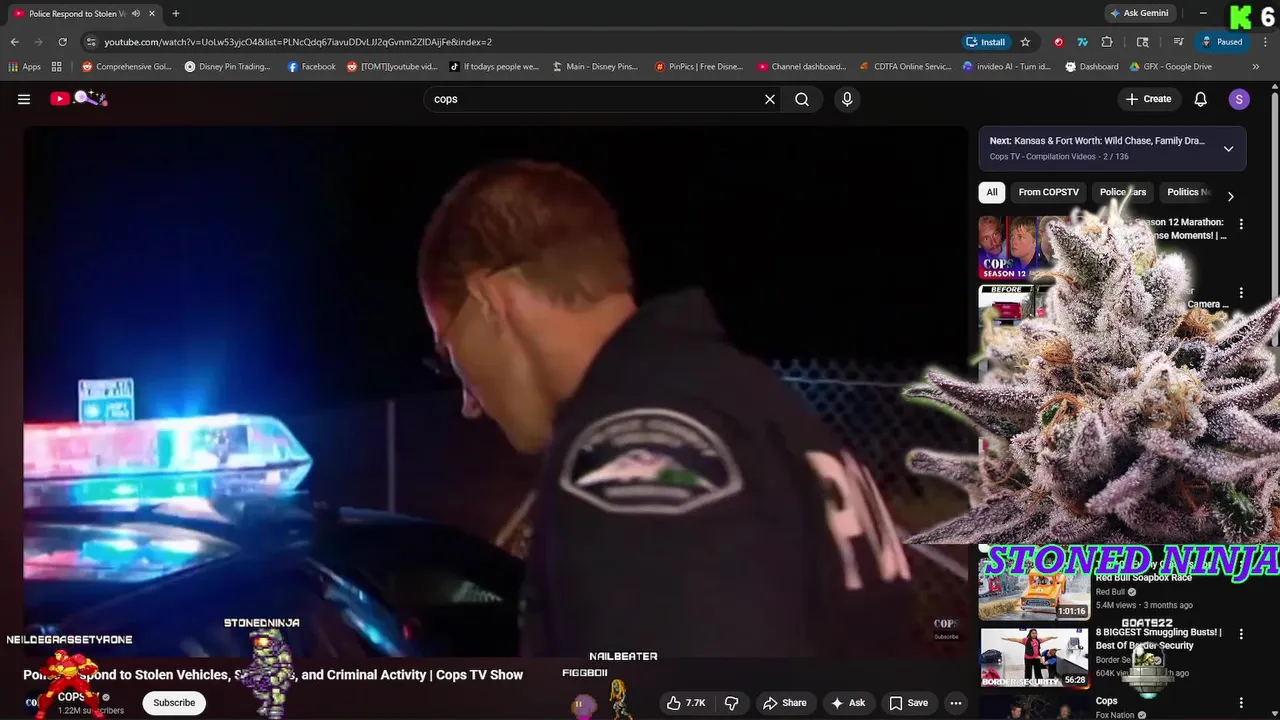Screen dimensions: 1280x720
Task: Click the Create button
Action: (x=1148, y=99)
